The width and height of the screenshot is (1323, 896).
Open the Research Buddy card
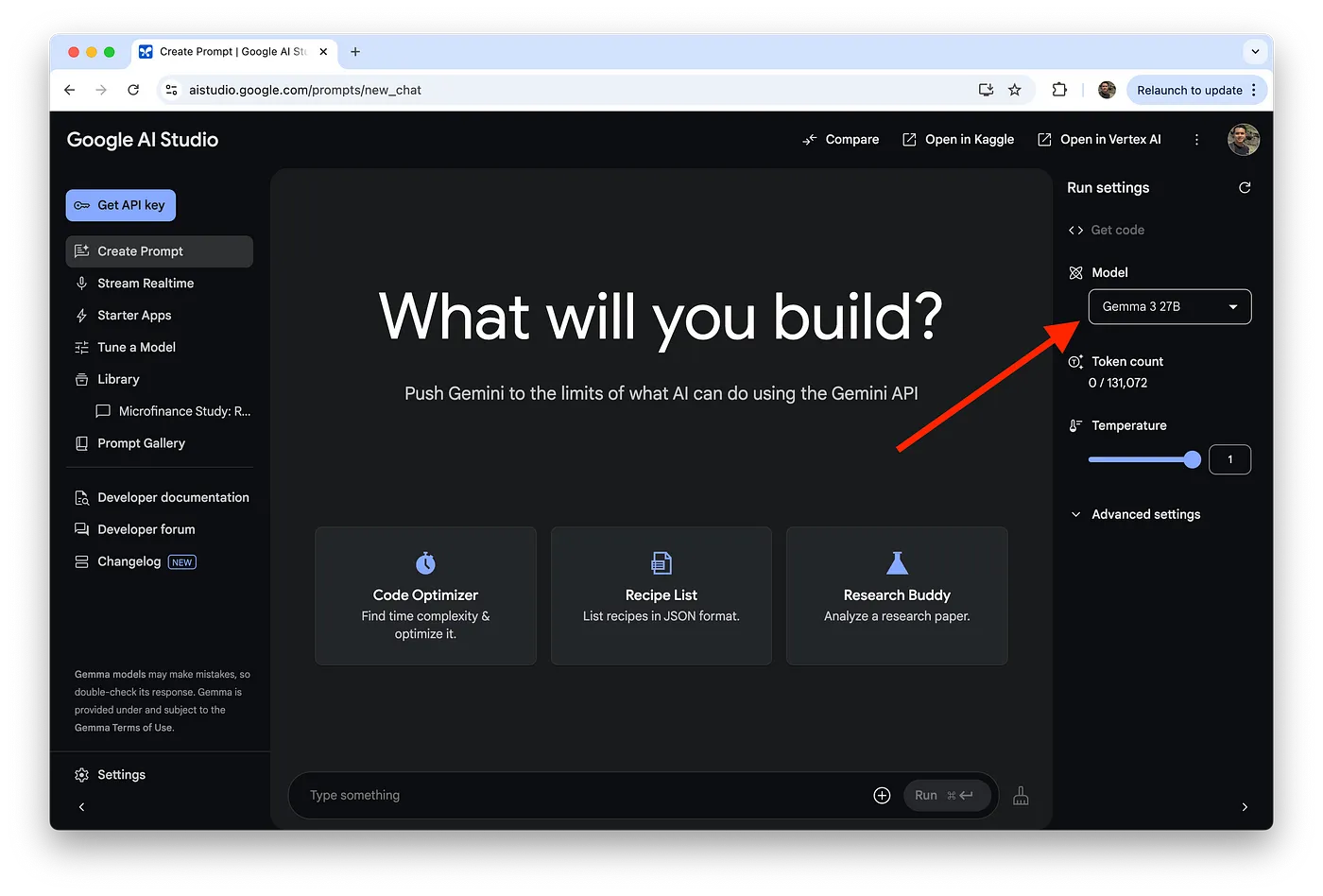click(x=897, y=596)
